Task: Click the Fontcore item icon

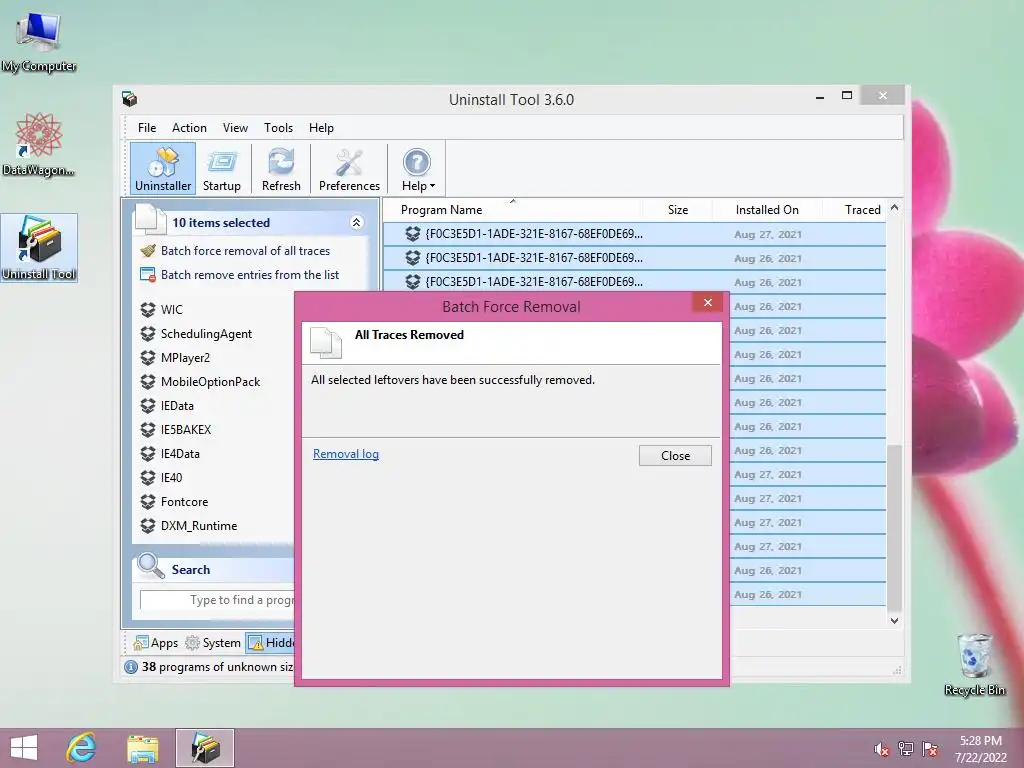Action: [148, 502]
